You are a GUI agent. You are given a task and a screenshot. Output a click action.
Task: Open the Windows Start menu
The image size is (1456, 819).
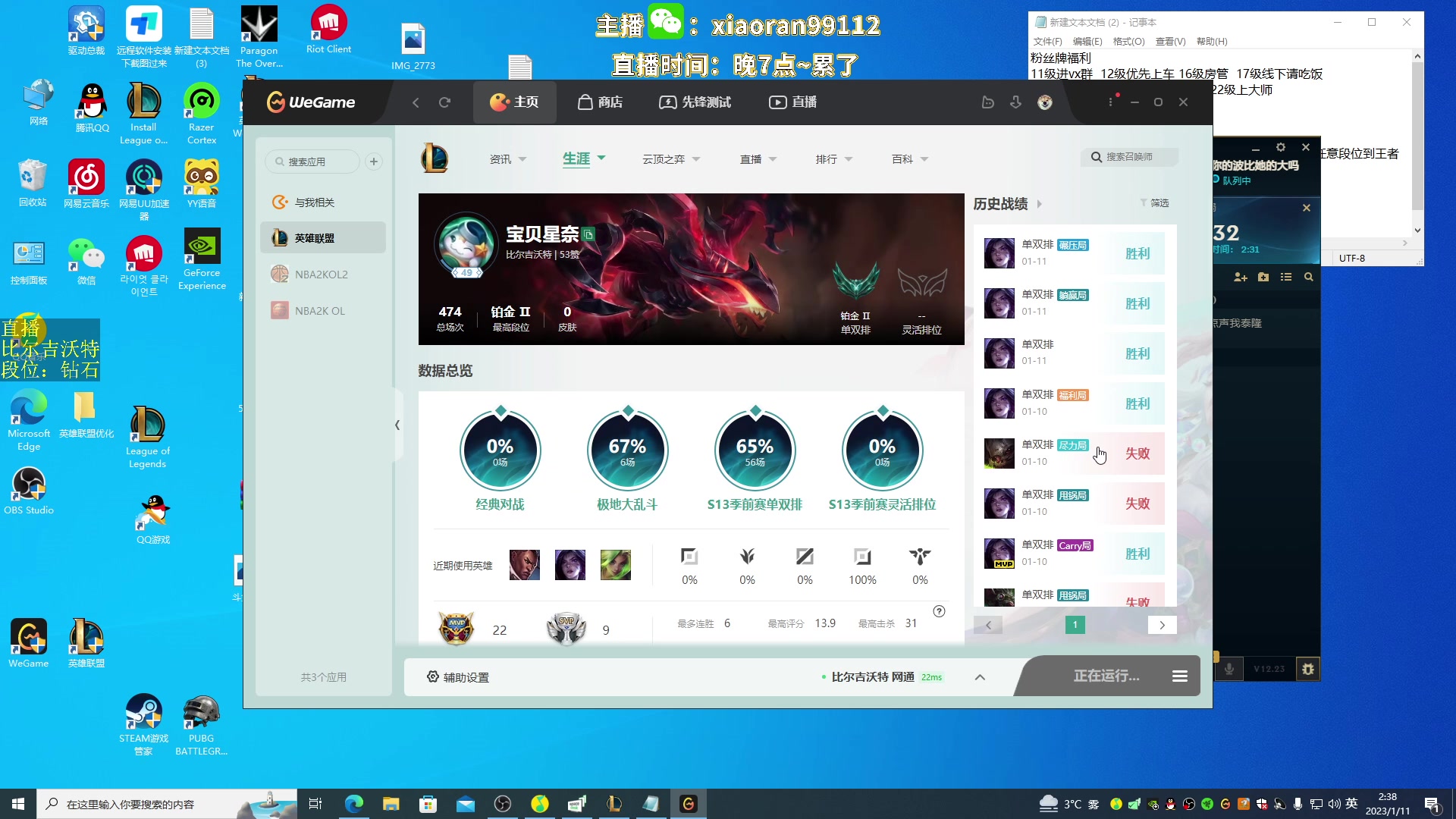tap(18, 804)
